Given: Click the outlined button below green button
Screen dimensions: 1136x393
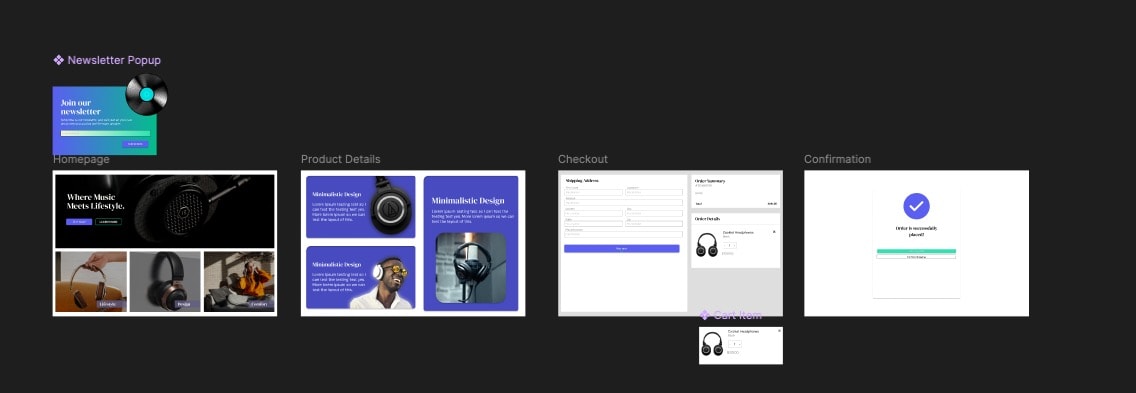Looking at the screenshot, I should (x=916, y=257).
